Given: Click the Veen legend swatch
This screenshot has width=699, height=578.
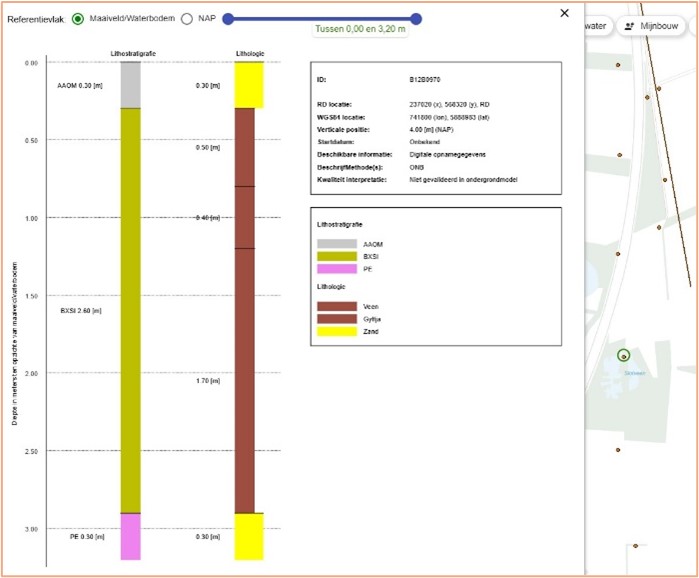Looking at the screenshot, I should point(335,307).
